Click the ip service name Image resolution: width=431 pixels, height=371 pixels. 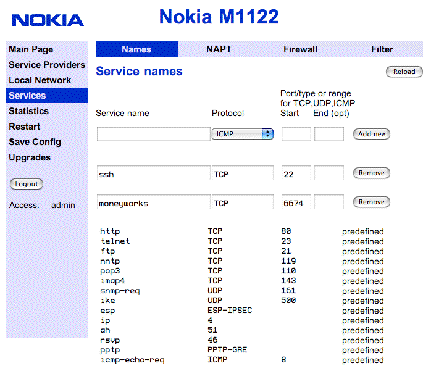pyautogui.click(x=105, y=320)
